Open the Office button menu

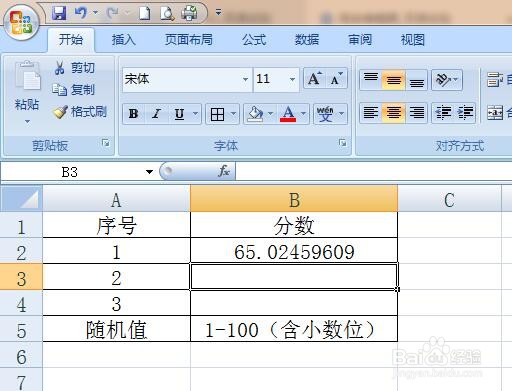click(21, 22)
